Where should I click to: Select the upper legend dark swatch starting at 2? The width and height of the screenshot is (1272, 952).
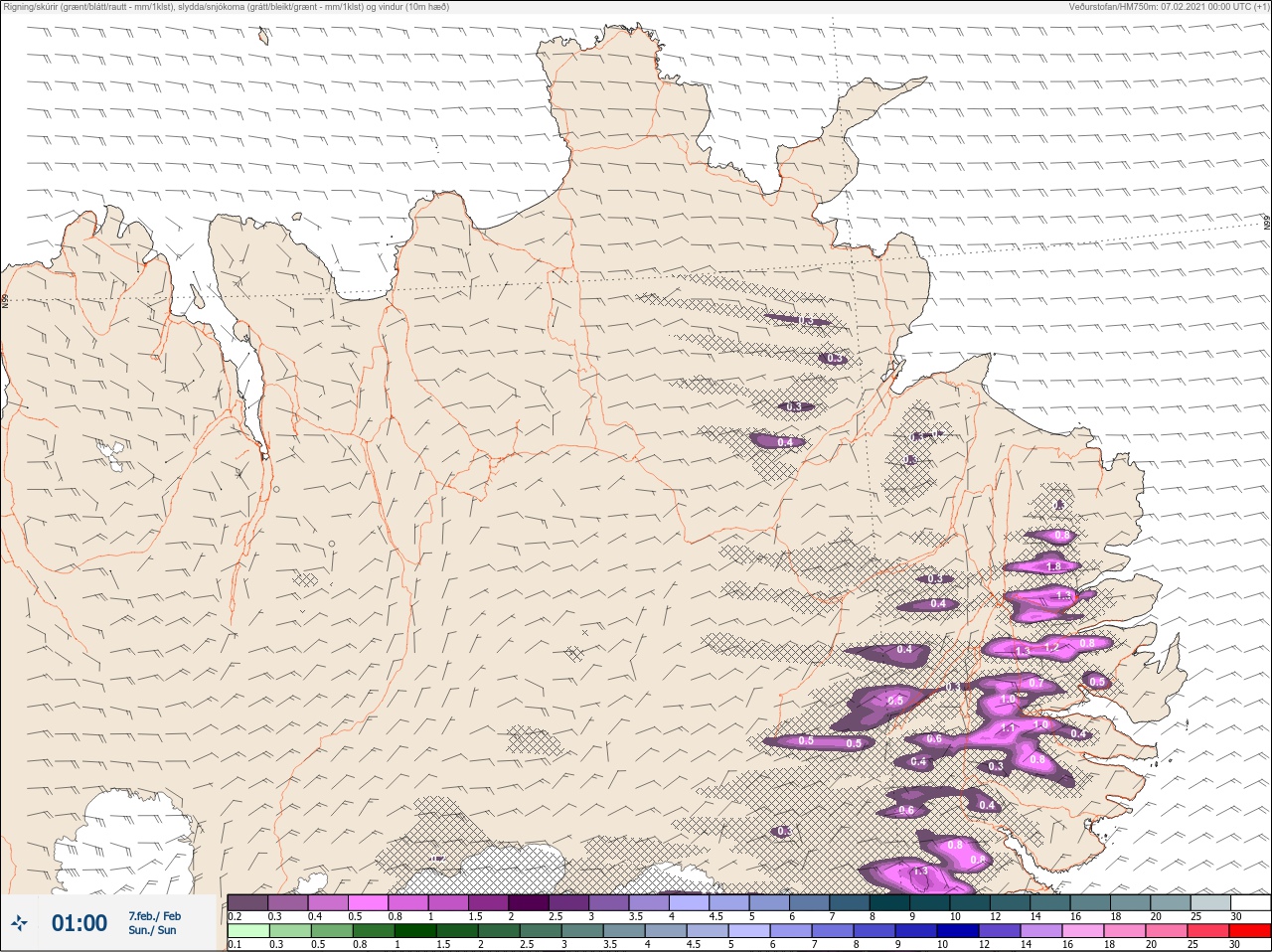pos(530,902)
